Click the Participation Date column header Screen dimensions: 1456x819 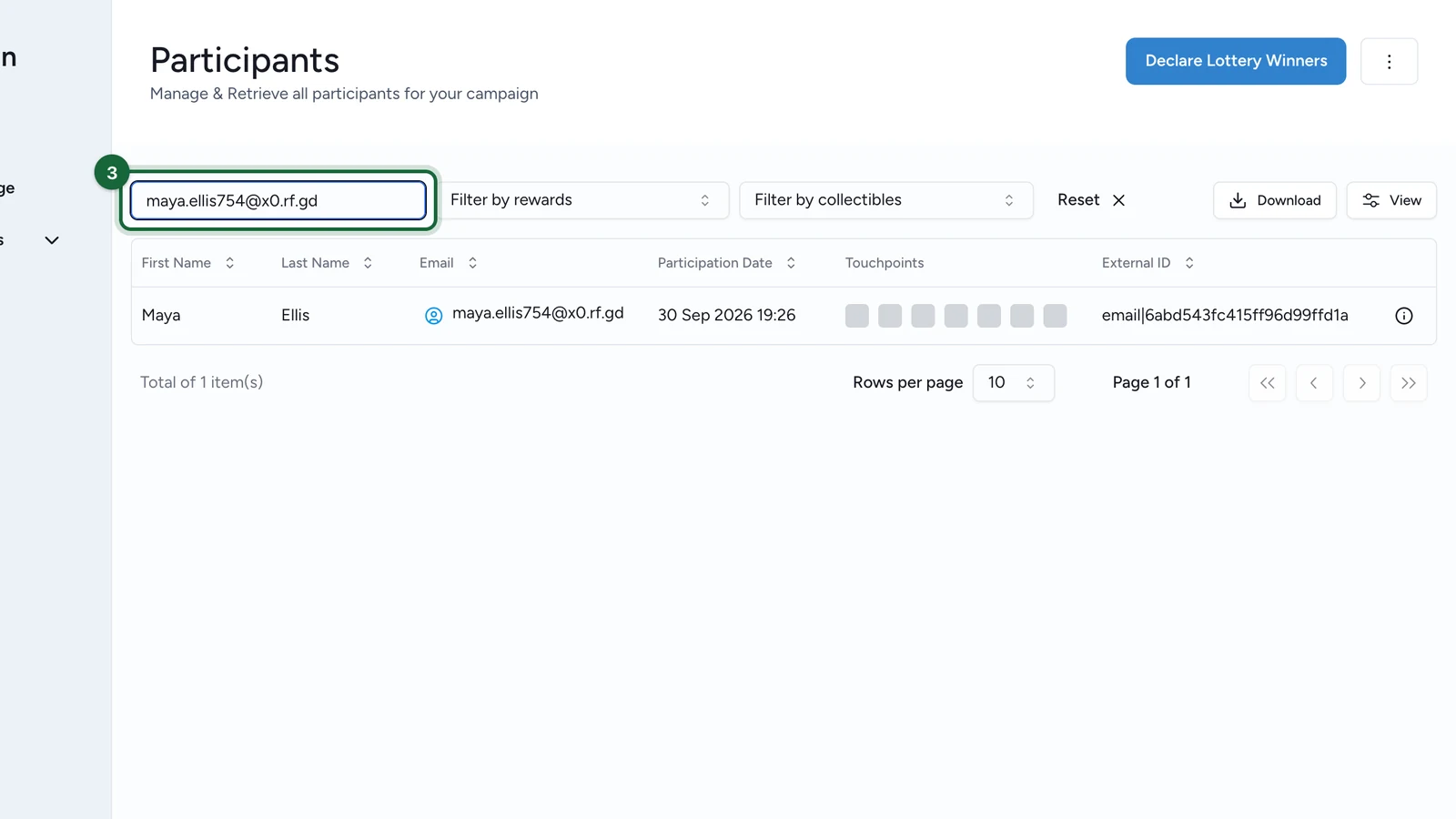(715, 263)
